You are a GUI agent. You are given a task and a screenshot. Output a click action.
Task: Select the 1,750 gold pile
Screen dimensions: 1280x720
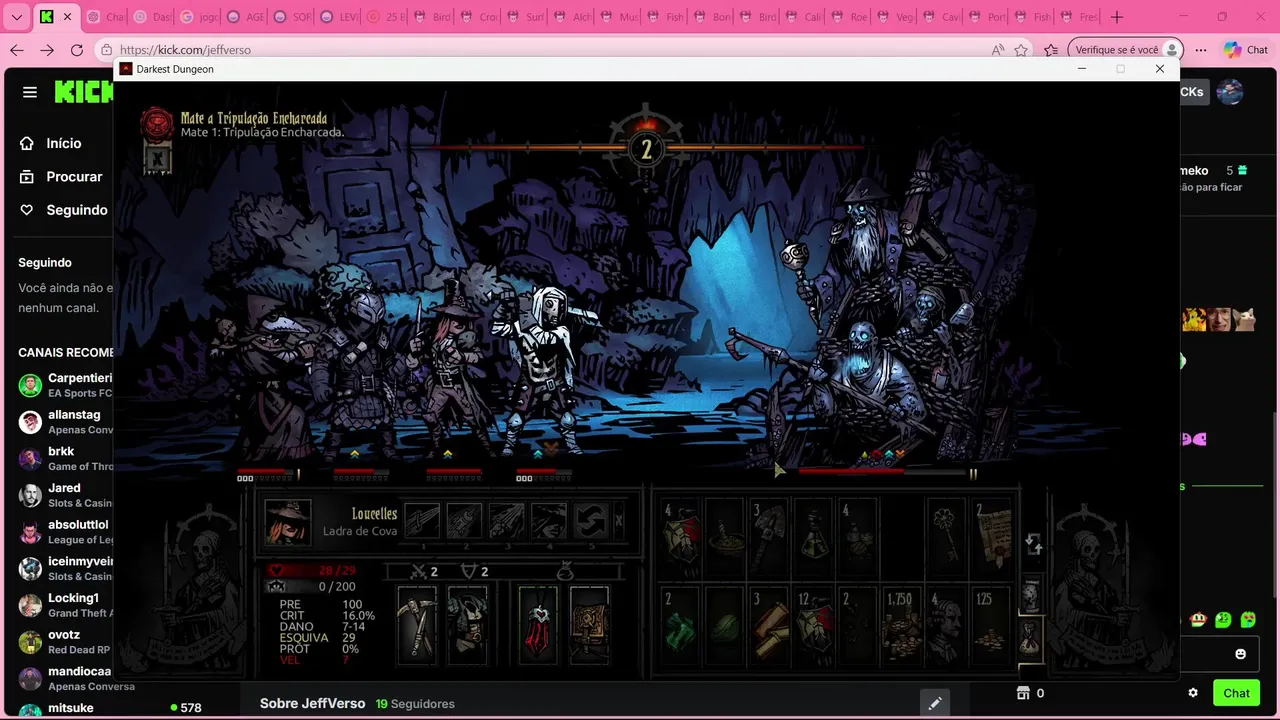click(901, 625)
